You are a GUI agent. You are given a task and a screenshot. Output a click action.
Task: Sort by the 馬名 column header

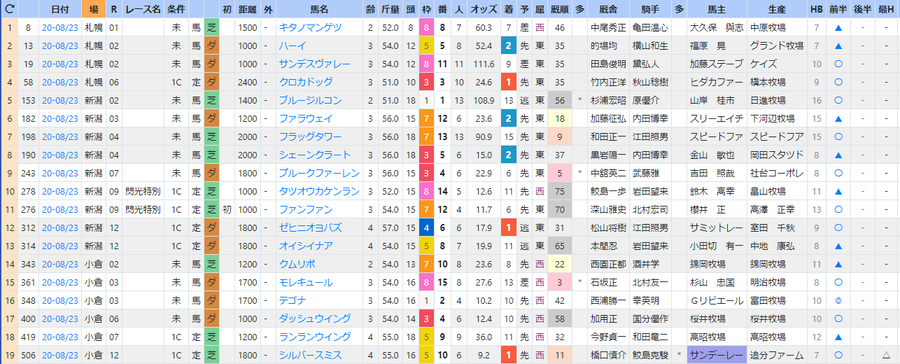tap(319, 9)
